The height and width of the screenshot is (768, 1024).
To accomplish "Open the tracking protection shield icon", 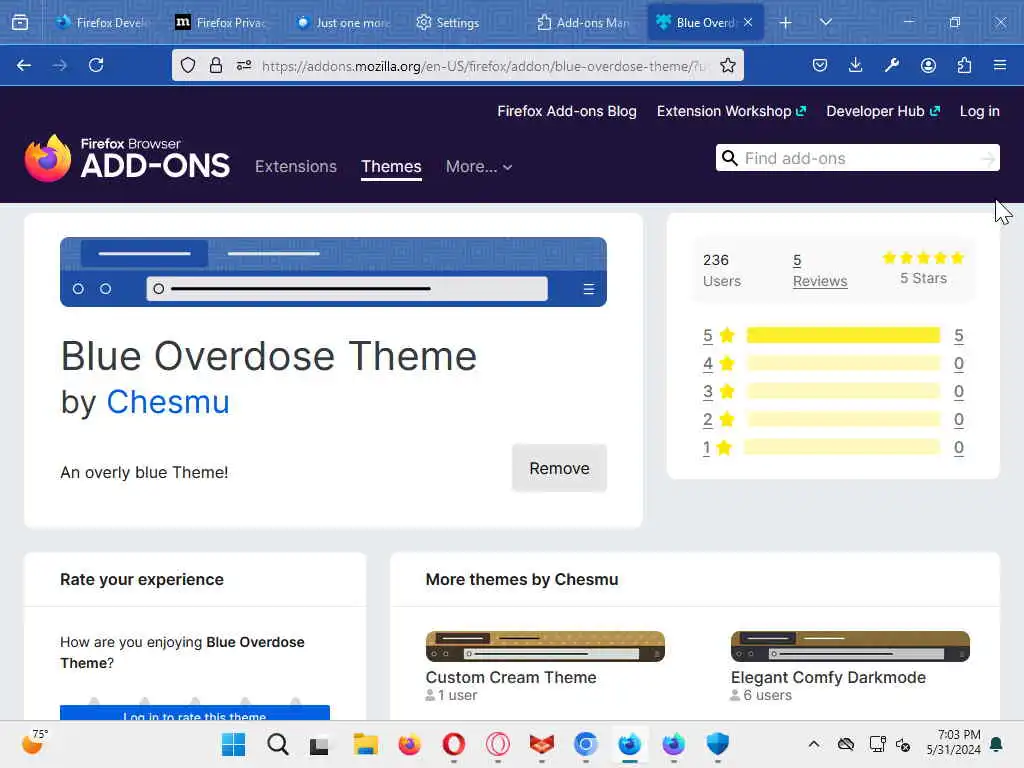I will click(x=188, y=65).
